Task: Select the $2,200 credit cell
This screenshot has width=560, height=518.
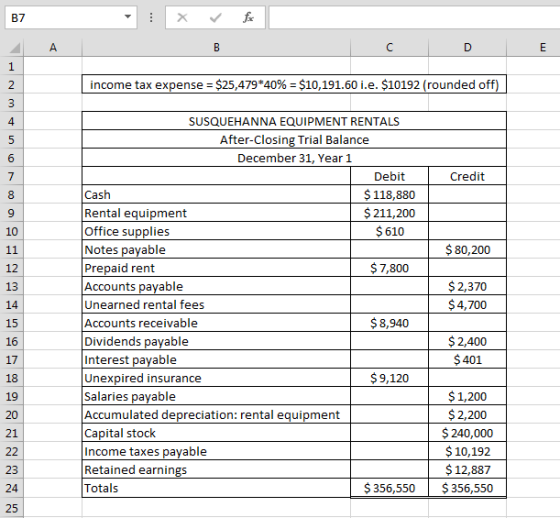Action: coord(467,415)
